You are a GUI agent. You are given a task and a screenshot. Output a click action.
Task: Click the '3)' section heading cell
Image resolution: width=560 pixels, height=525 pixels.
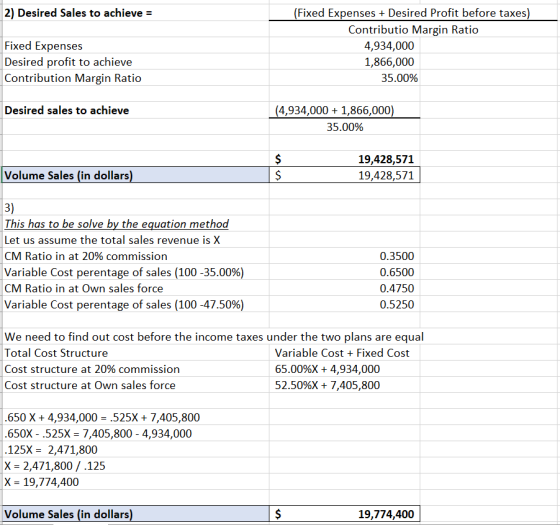136,207
